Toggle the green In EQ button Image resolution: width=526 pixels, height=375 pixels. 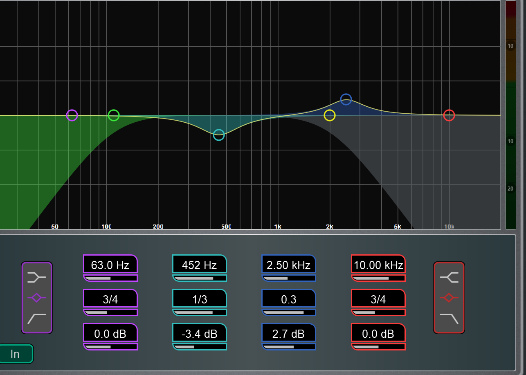tap(15, 354)
